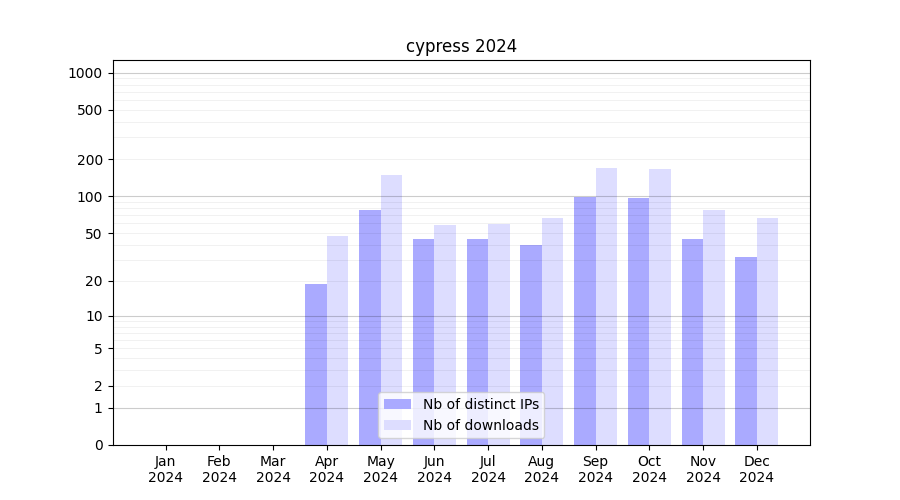Click the 'Nb of downloads' legend swatch
Image resolution: width=900 pixels, height=500 pixels.
pos(397,425)
